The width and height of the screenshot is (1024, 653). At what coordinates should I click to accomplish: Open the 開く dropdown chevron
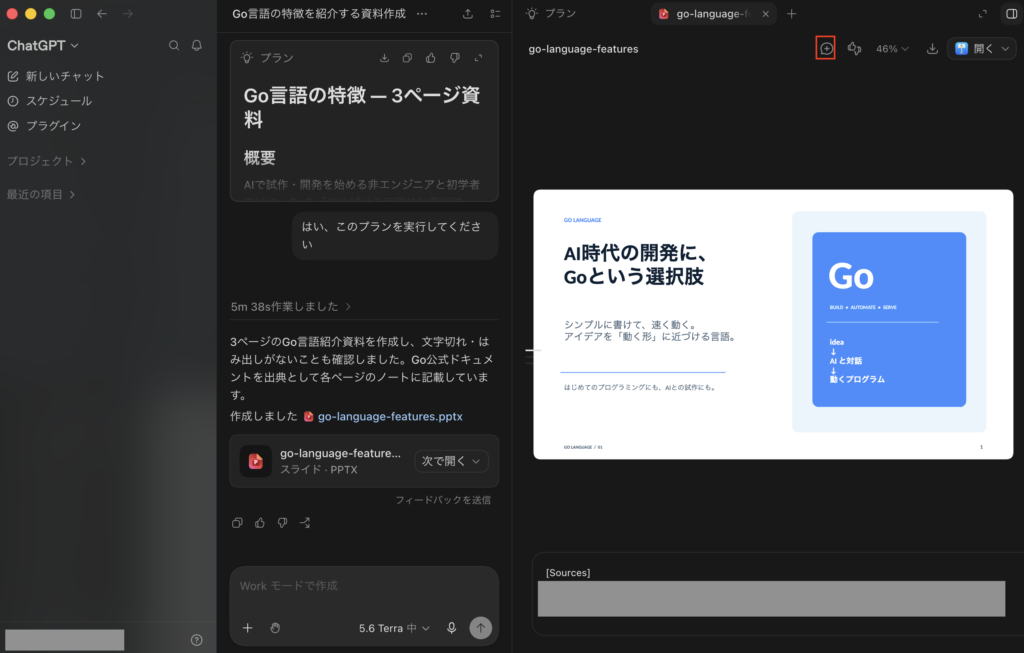[x=1006, y=49]
